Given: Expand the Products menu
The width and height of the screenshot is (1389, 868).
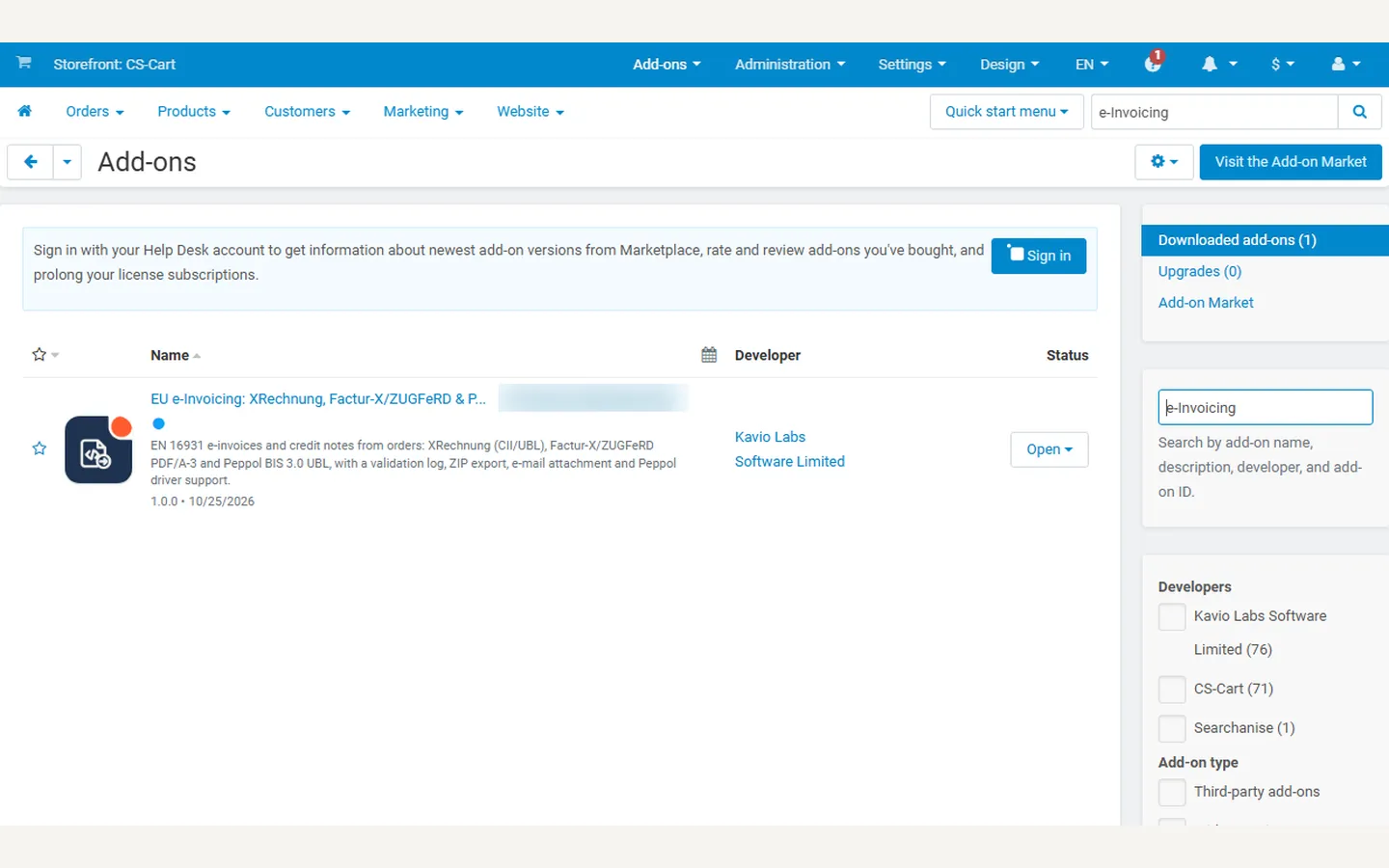Looking at the screenshot, I should 194,112.
